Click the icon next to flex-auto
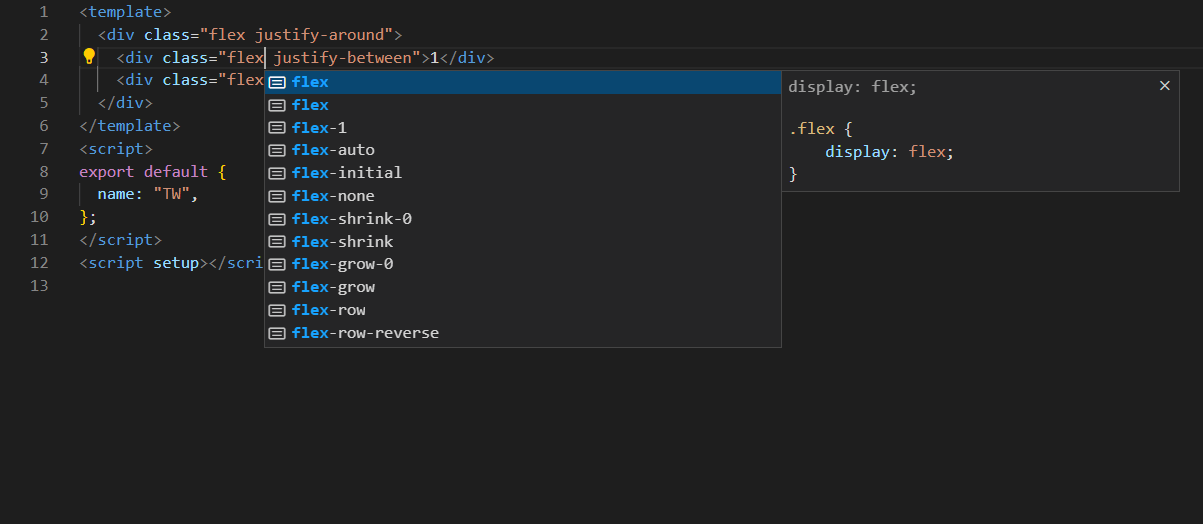 [277, 150]
